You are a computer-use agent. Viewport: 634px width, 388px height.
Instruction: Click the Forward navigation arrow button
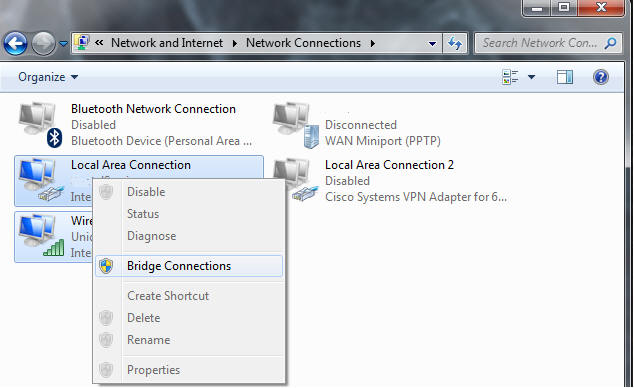click(43, 43)
